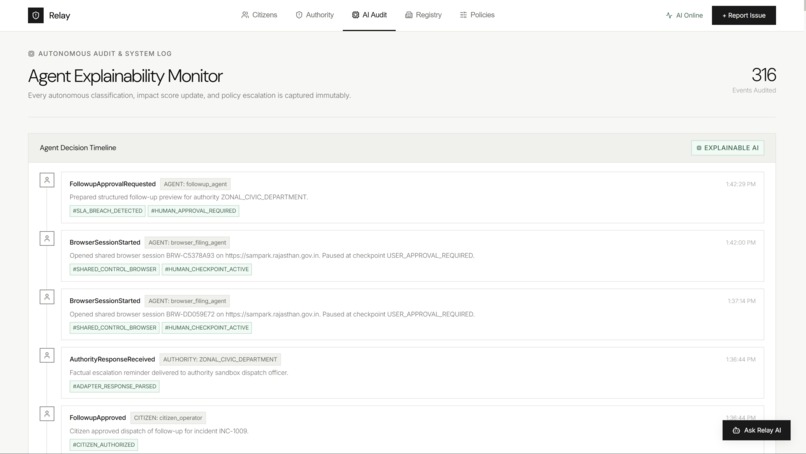Click the Policies list icon
Viewport: 806px width, 454px height.
(x=464, y=15)
